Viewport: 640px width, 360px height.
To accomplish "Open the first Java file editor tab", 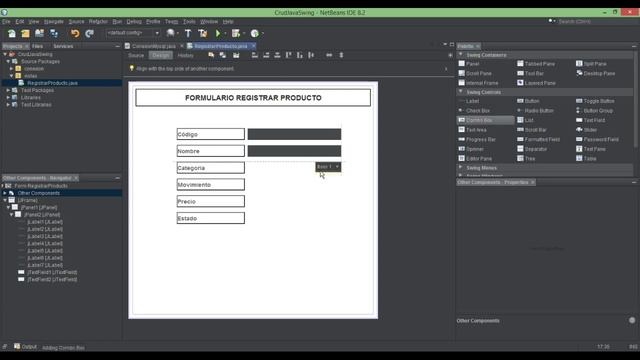I will point(154,46).
